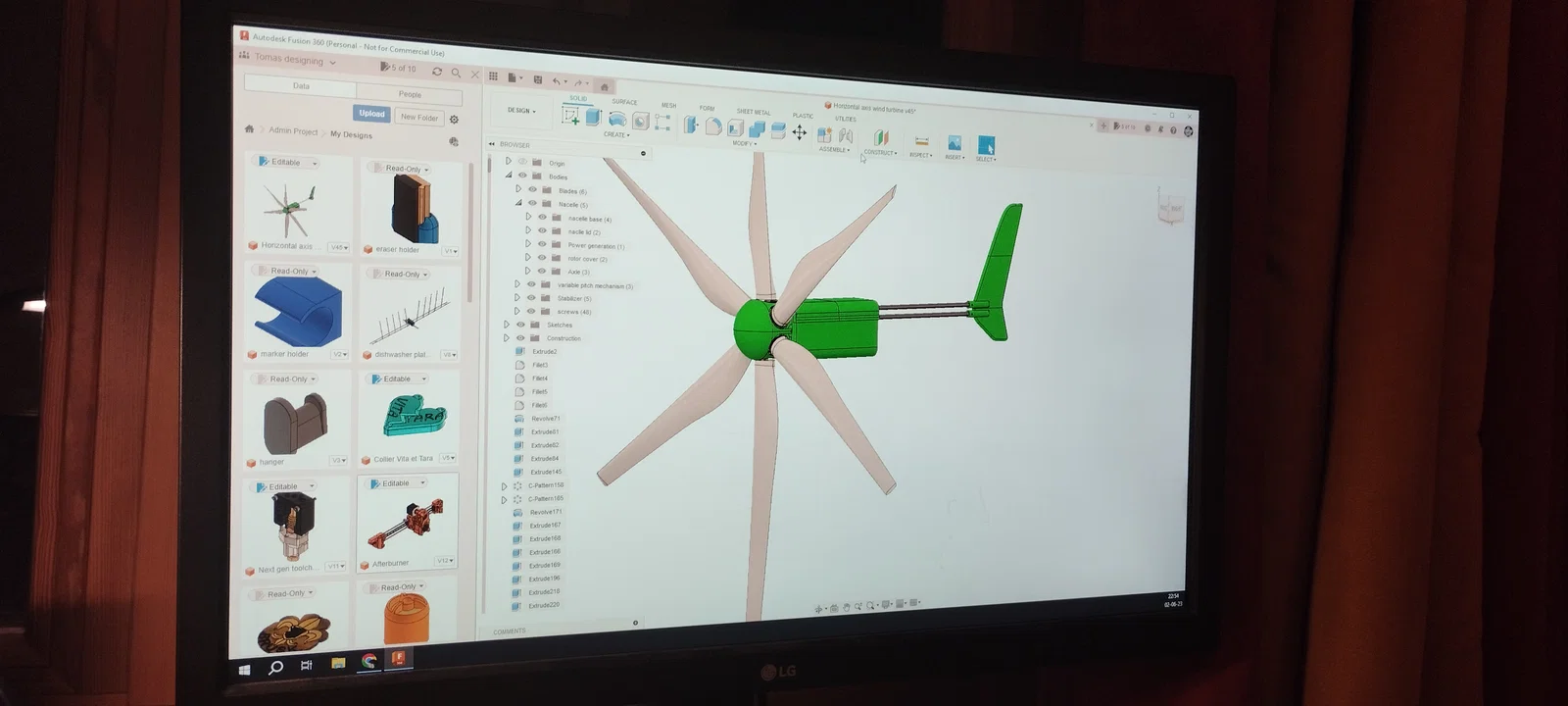Activate the Select tool icon

(x=986, y=145)
